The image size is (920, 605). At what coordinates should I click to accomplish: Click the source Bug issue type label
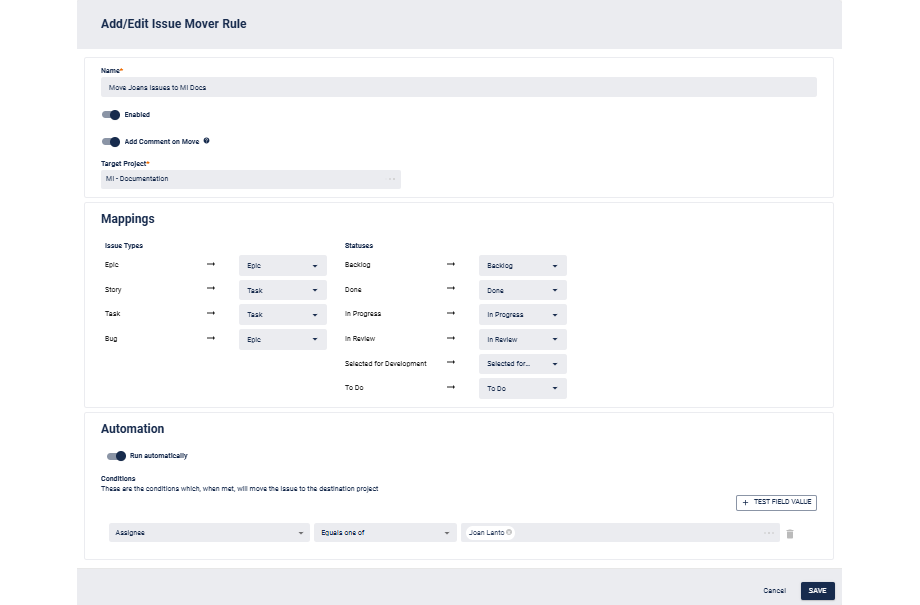pos(111,339)
